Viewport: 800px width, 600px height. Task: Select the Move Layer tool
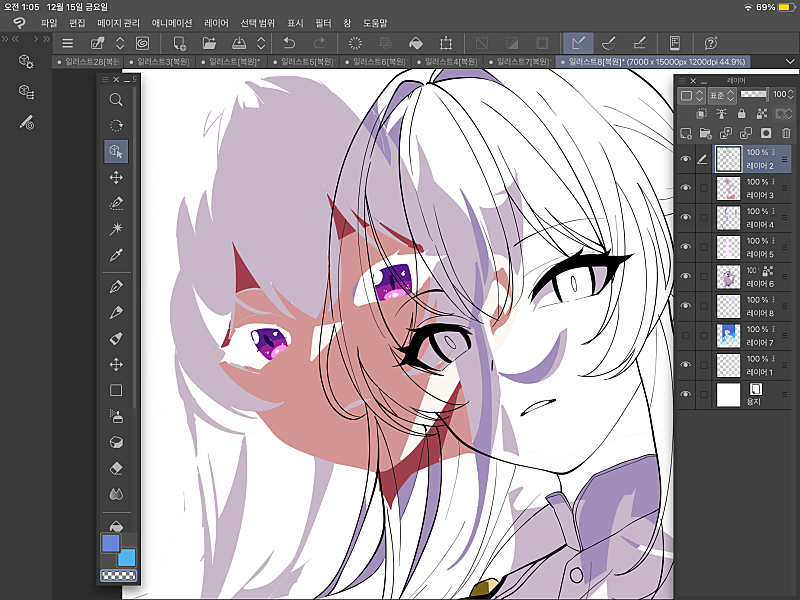pos(116,177)
